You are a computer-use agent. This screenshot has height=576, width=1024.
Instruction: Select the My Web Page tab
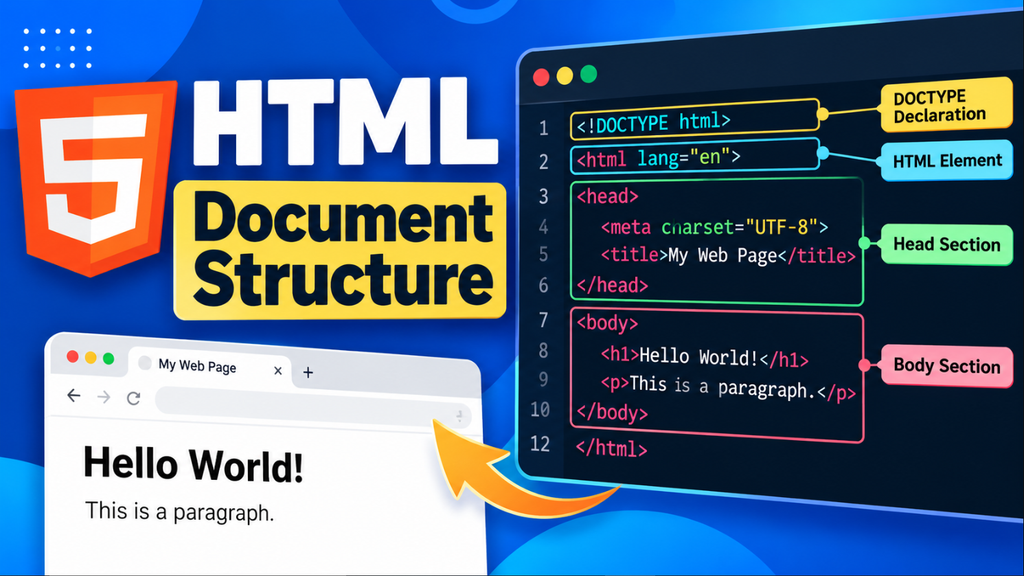(210, 368)
